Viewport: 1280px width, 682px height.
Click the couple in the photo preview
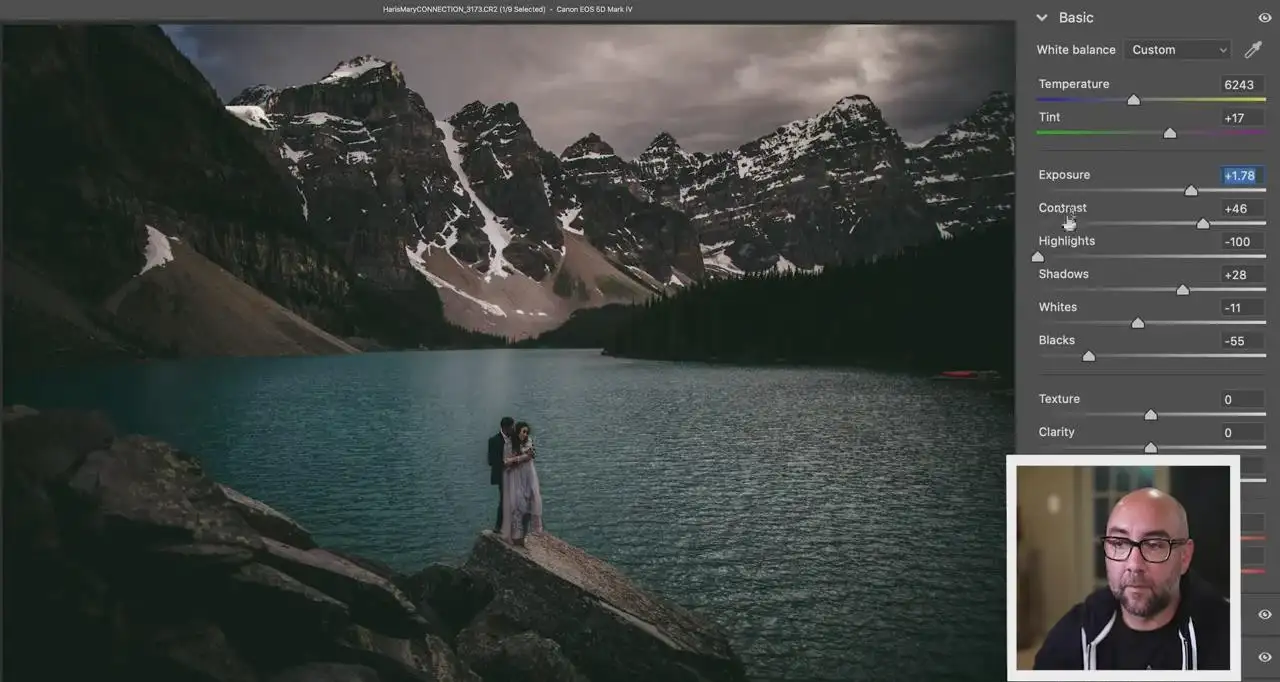click(515, 481)
